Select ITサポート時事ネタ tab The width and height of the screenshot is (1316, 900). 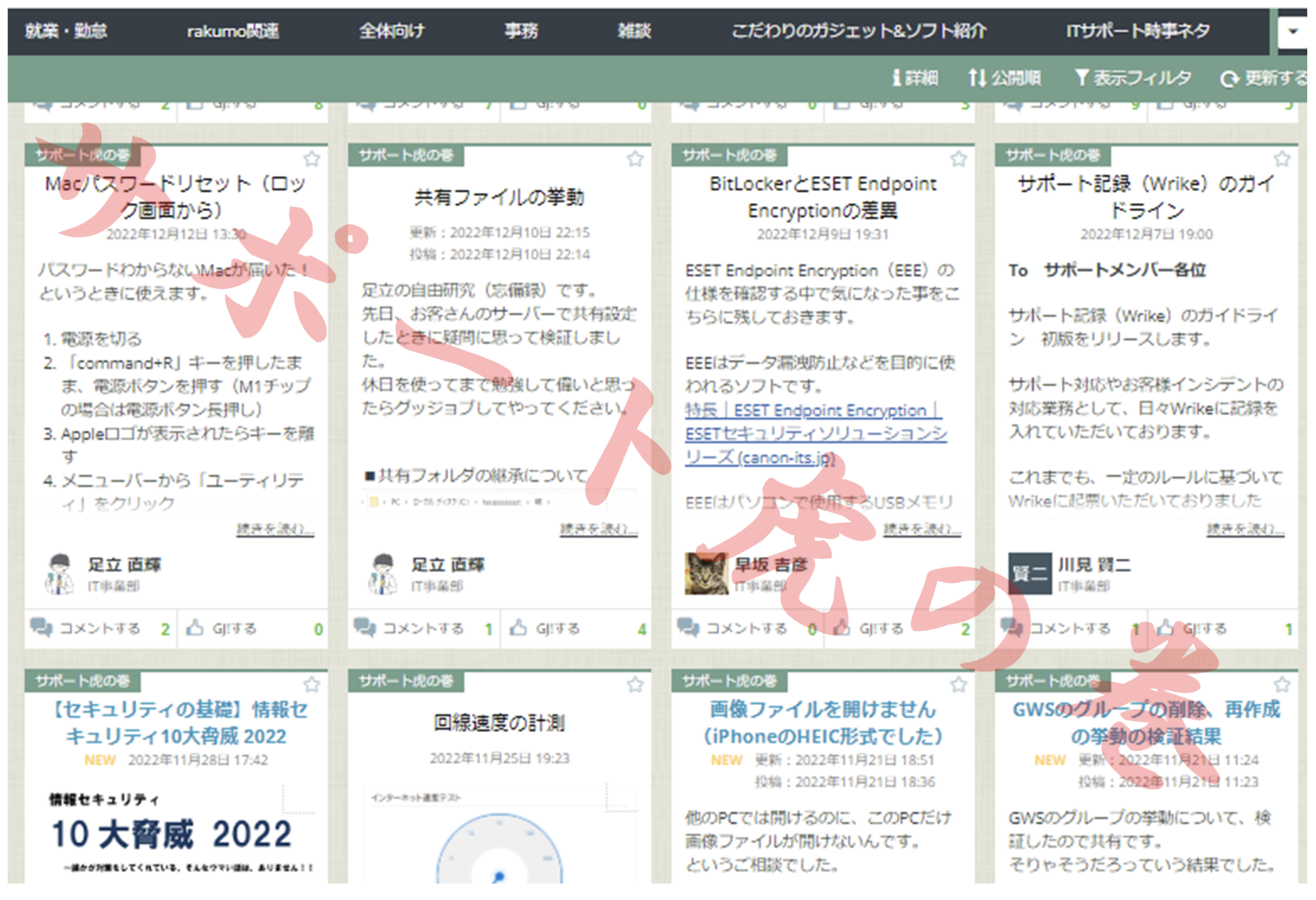coord(1138,32)
